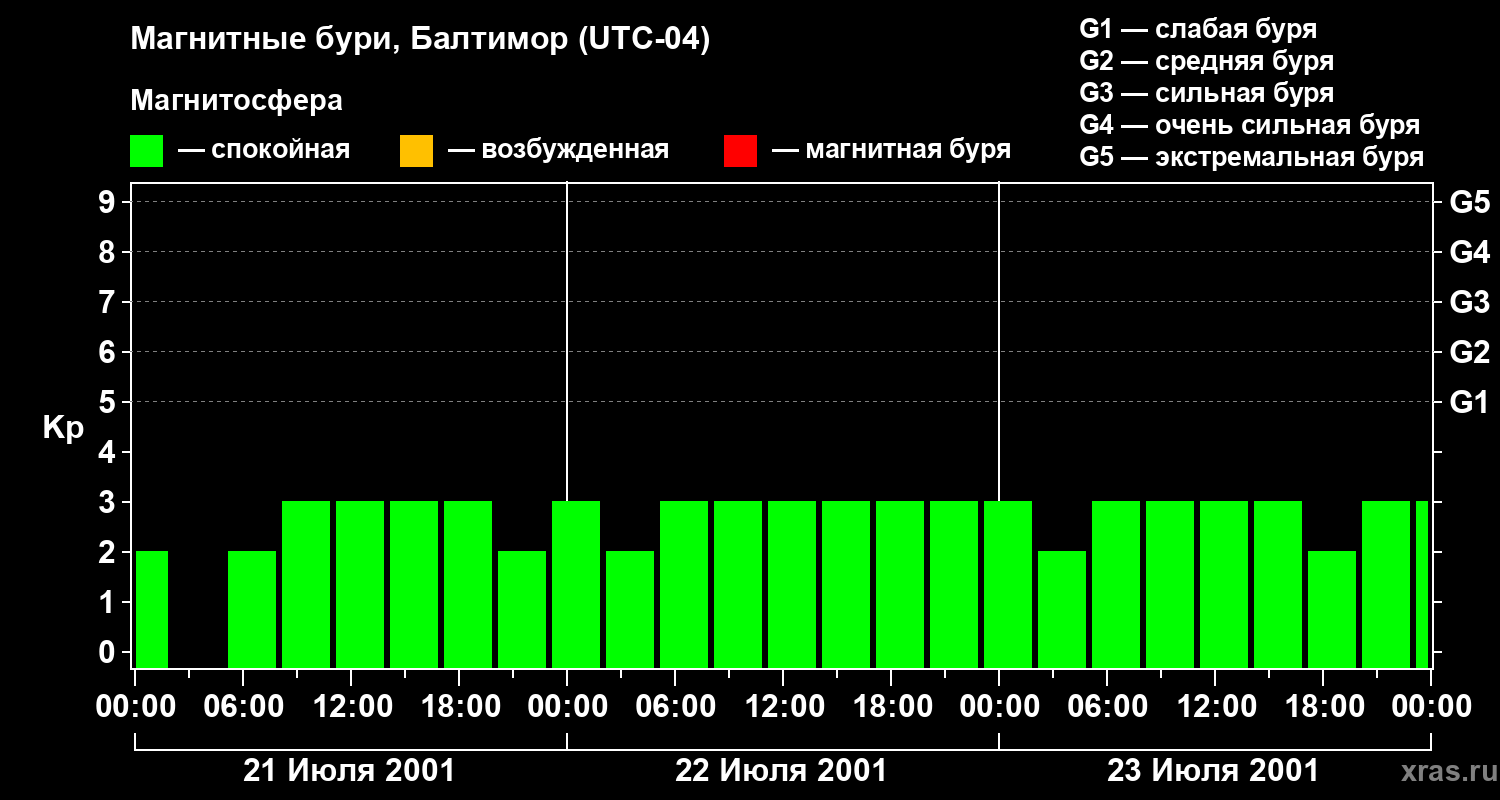The image size is (1500, 800).
Task: Click the Kp axis value 5
Action: [109, 402]
